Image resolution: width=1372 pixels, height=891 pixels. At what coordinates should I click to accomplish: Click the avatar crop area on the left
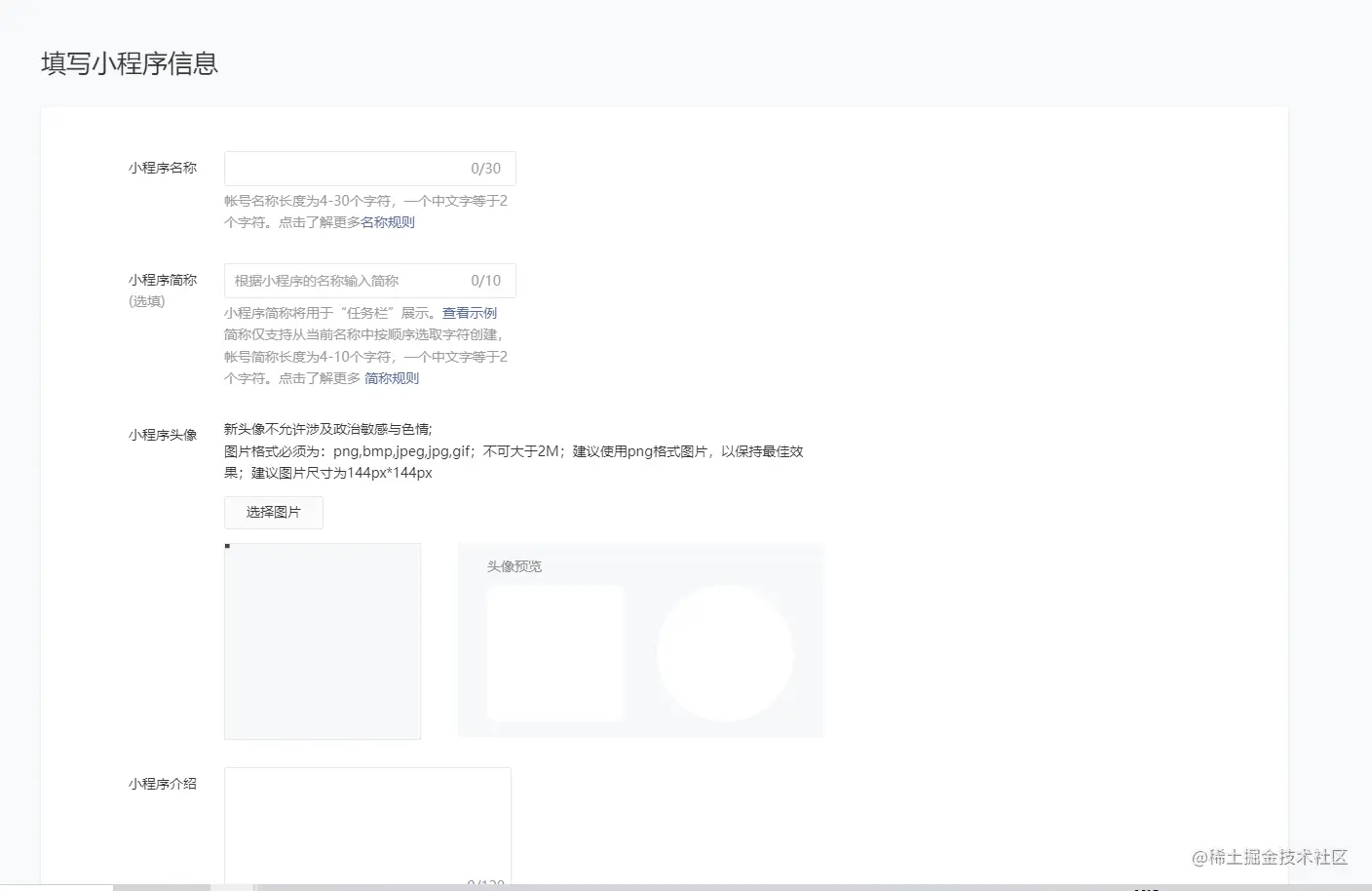pyautogui.click(x=323, y=640)
